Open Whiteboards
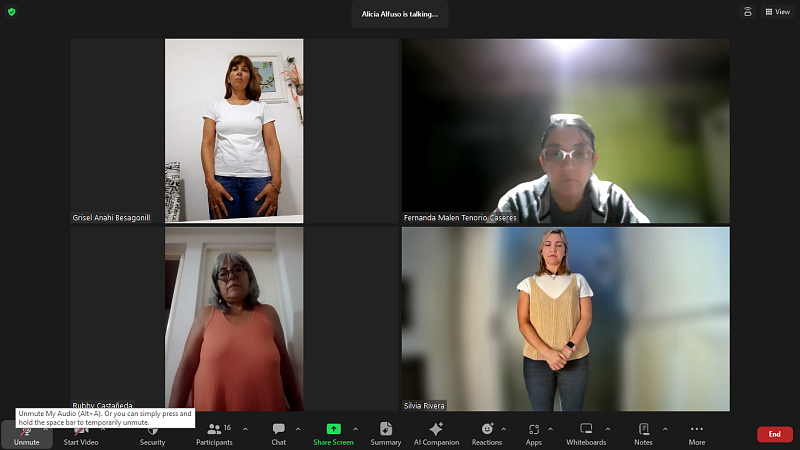Image resolution: width=800 pixels, height=450 pixels. point(586,433)
